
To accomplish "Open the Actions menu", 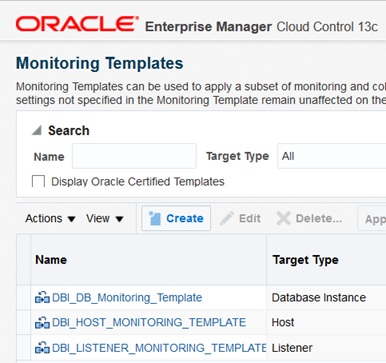I will (x=50, y=219).
